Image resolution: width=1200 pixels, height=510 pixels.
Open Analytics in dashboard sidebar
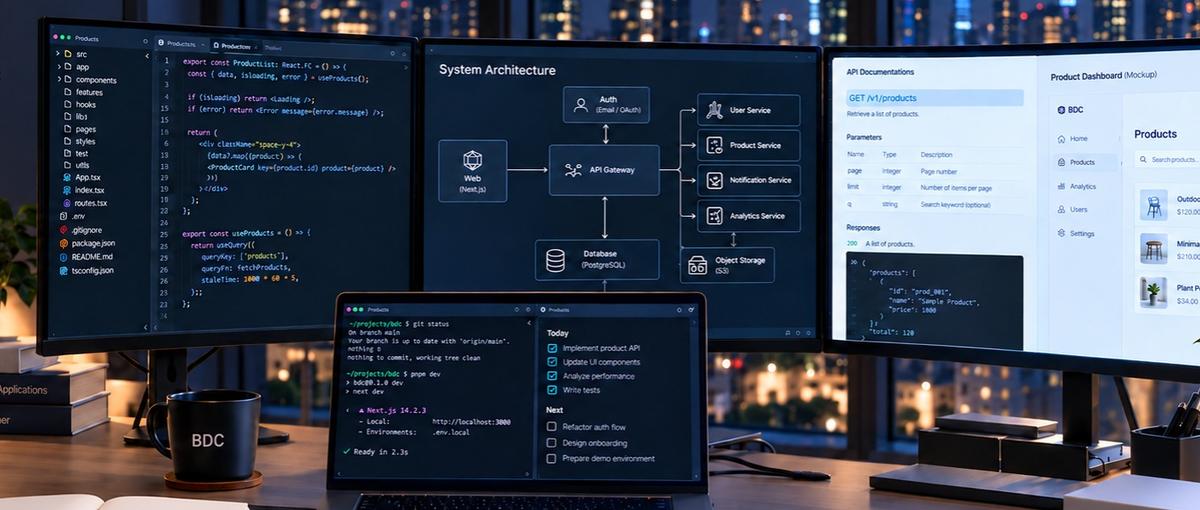coord(1076,186)
